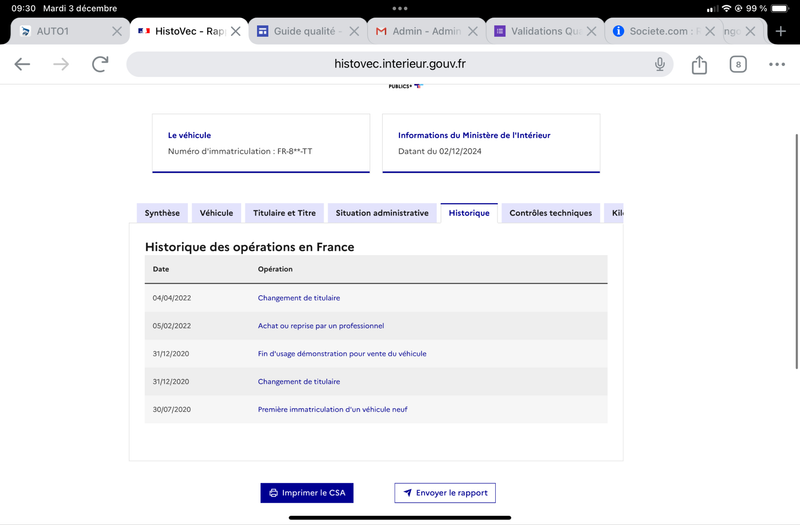Focus the histovec.interieur.gouv.fr address field

399,64
